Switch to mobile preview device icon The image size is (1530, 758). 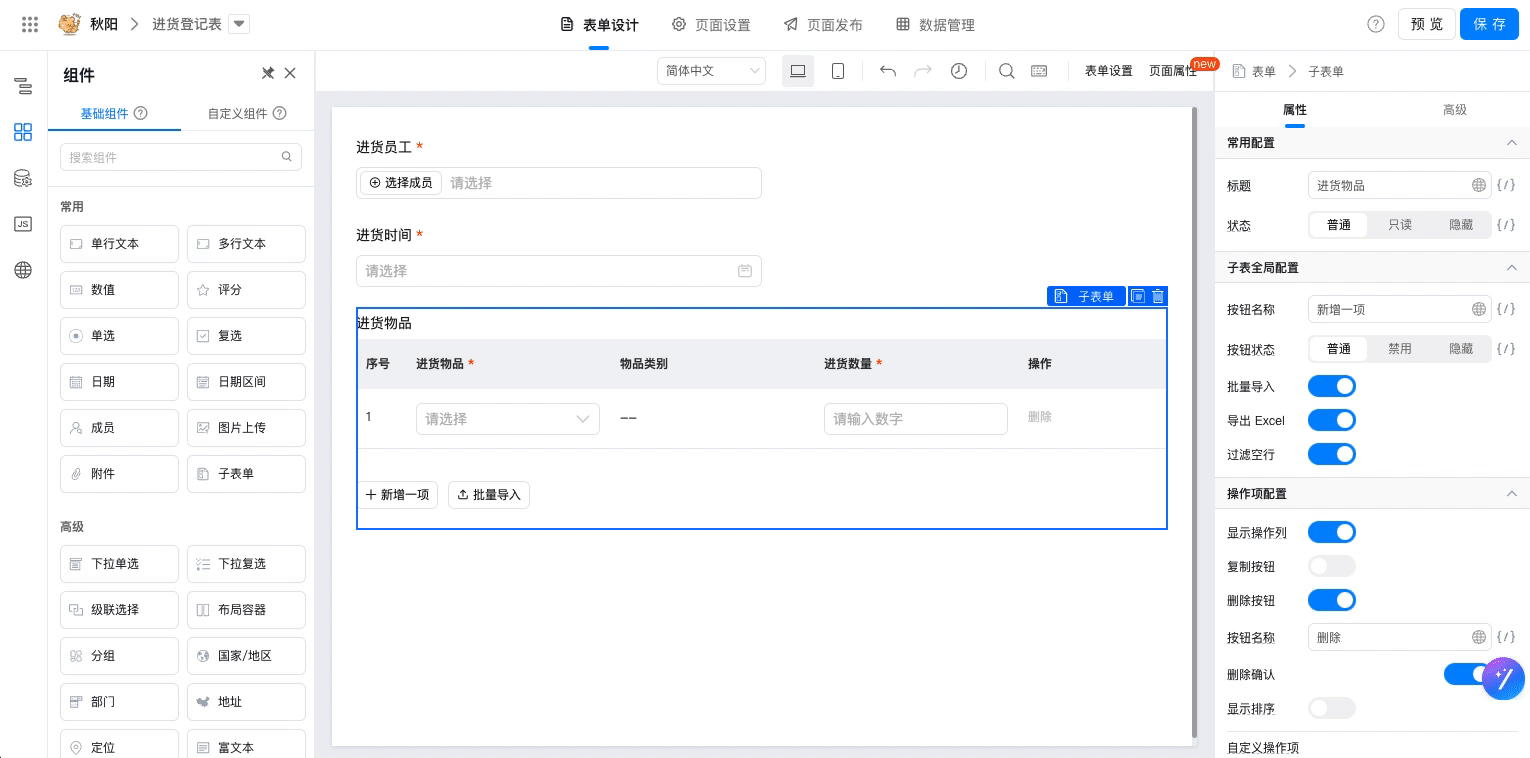click(838, 71)
